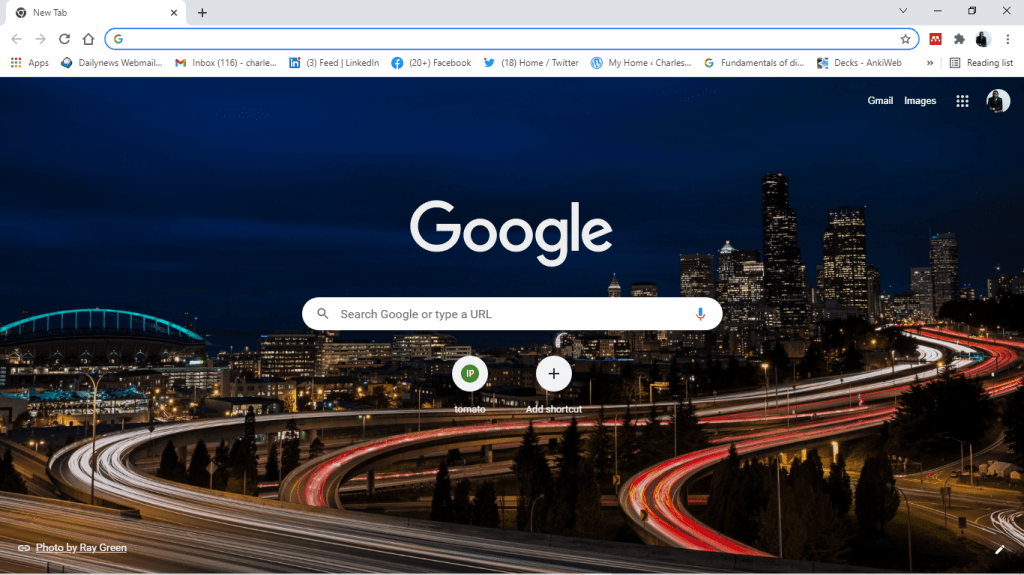
Task: Expand the hidden bookmarks chevron
Action: 931,62
